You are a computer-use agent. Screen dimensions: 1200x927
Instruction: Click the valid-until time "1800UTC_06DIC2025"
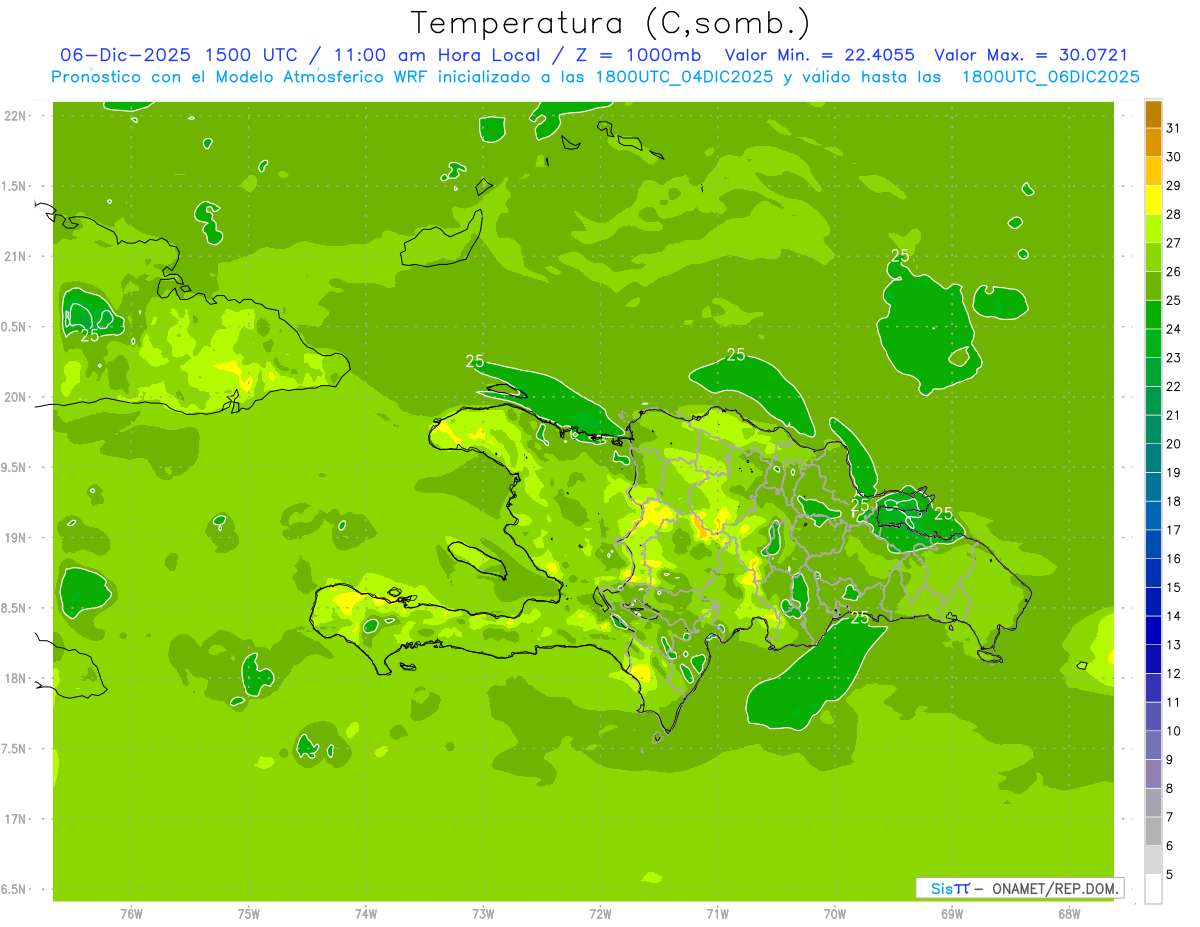pos(1051,77)
